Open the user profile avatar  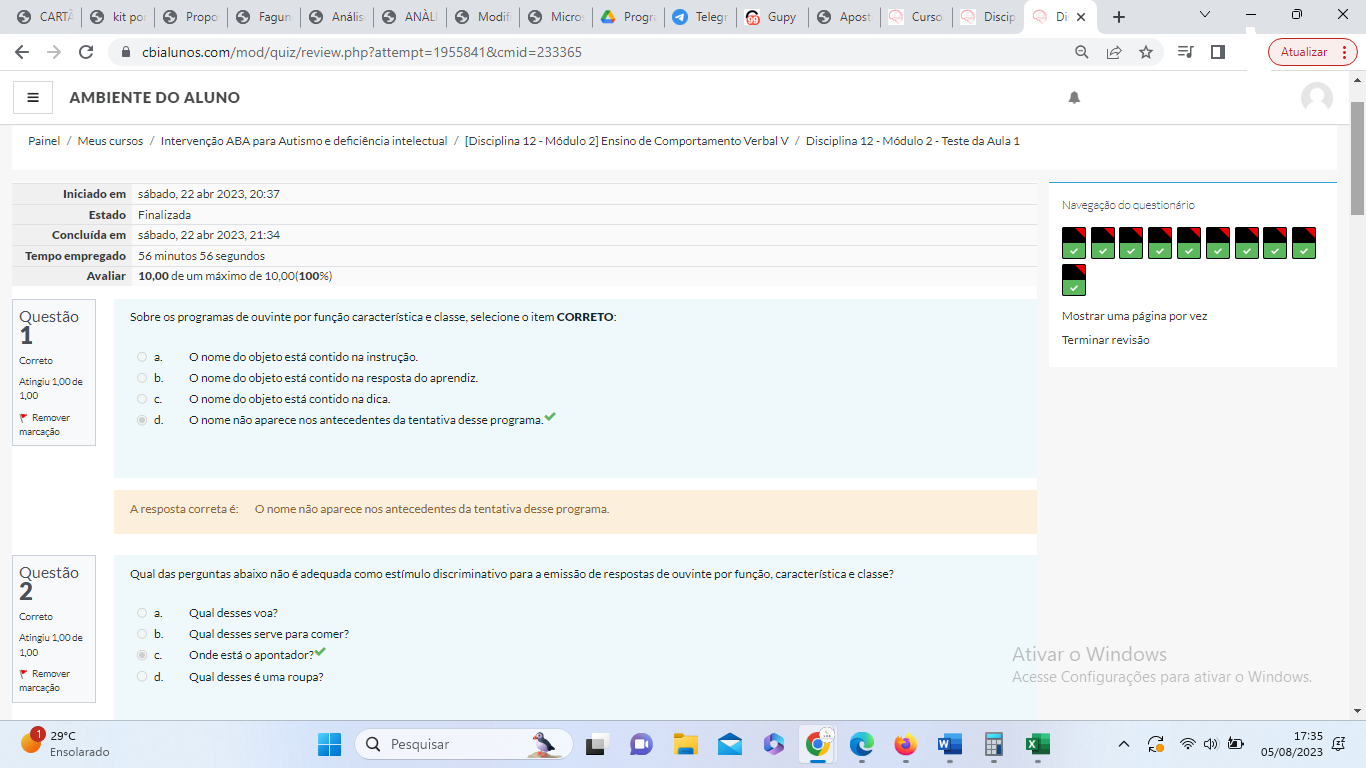click(1316, 97)
